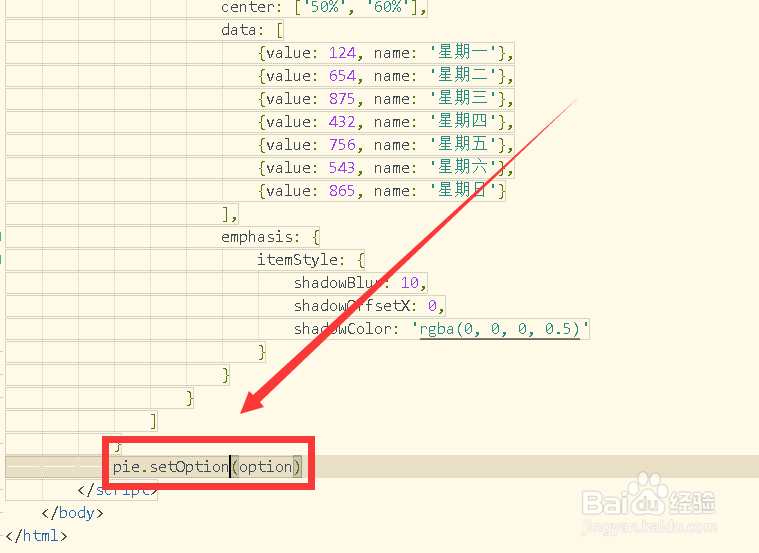This screenshot has width=759, height=553.
Task: Place cursor on 'emphasis' keyword
Action: (x=257, y=237)
